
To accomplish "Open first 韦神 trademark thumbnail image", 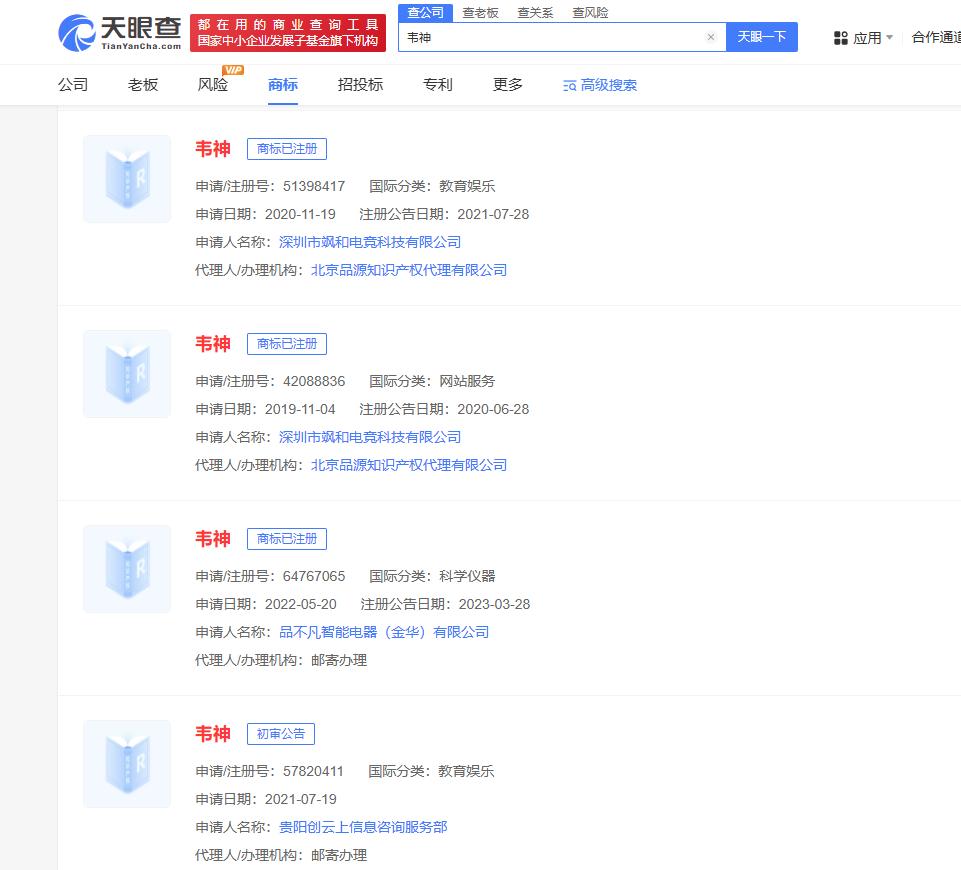I will (127, 179).
